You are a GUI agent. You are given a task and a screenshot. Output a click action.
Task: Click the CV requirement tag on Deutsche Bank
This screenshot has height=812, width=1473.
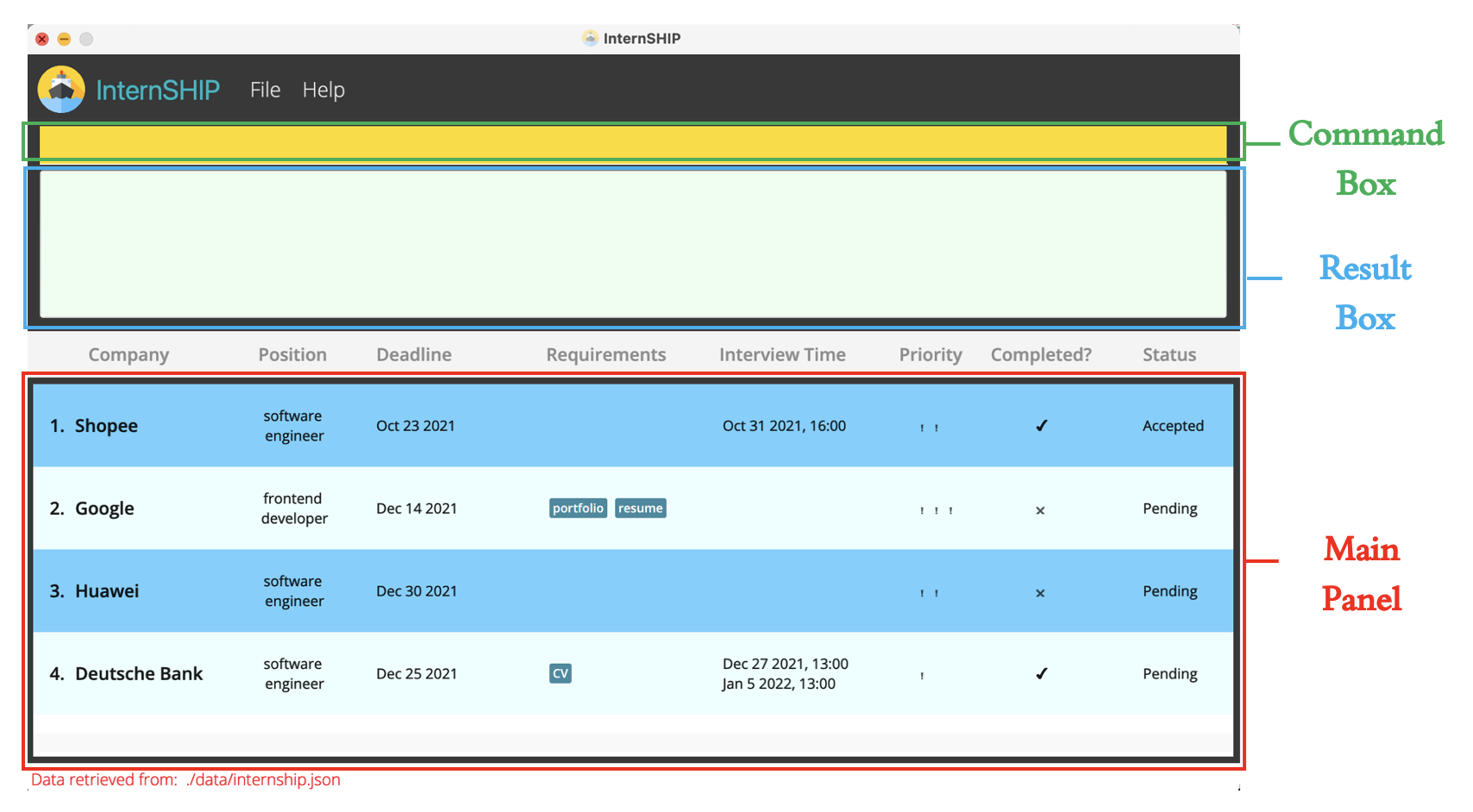pos(561,674)
